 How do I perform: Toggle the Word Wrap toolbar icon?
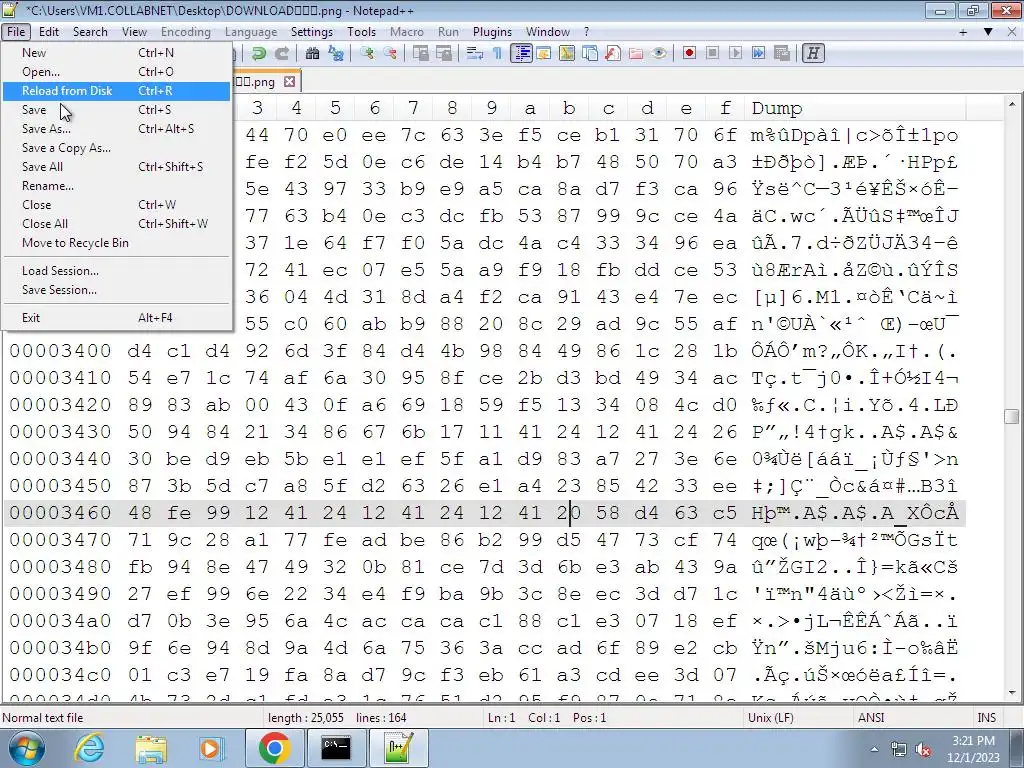pos(475,54)
